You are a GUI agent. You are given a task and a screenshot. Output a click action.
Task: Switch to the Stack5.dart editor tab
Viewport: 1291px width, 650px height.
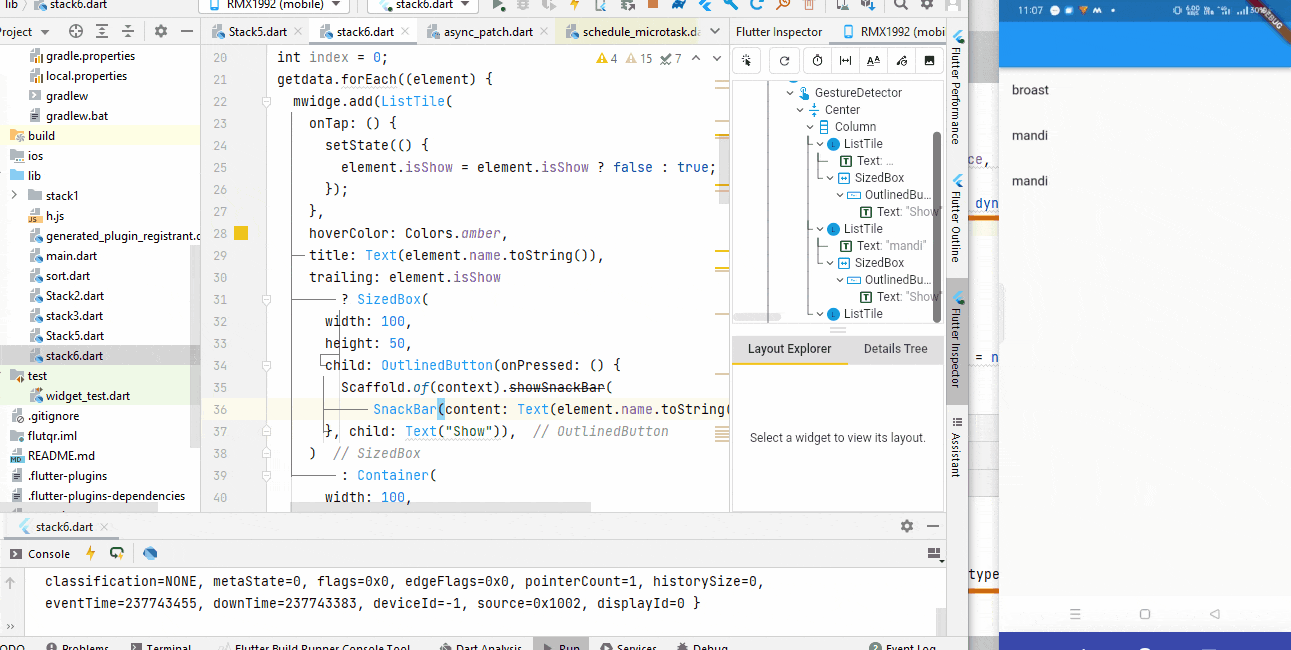point(251,32)
